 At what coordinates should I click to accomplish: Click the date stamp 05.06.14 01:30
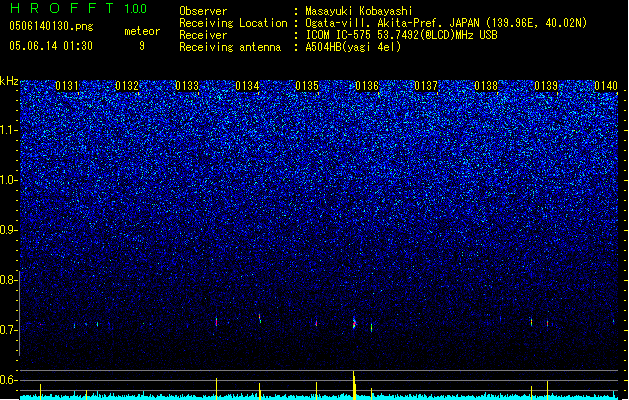tap(51, 46)
